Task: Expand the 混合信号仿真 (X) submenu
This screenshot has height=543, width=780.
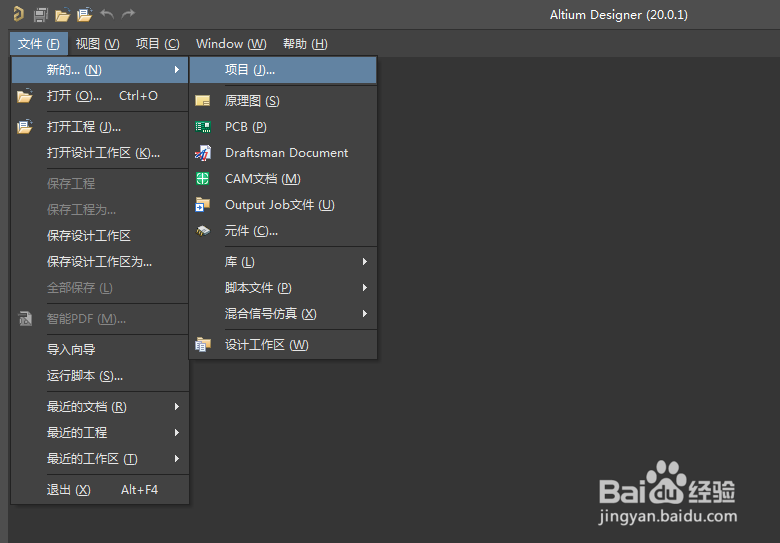Action: tap(283, 313)
